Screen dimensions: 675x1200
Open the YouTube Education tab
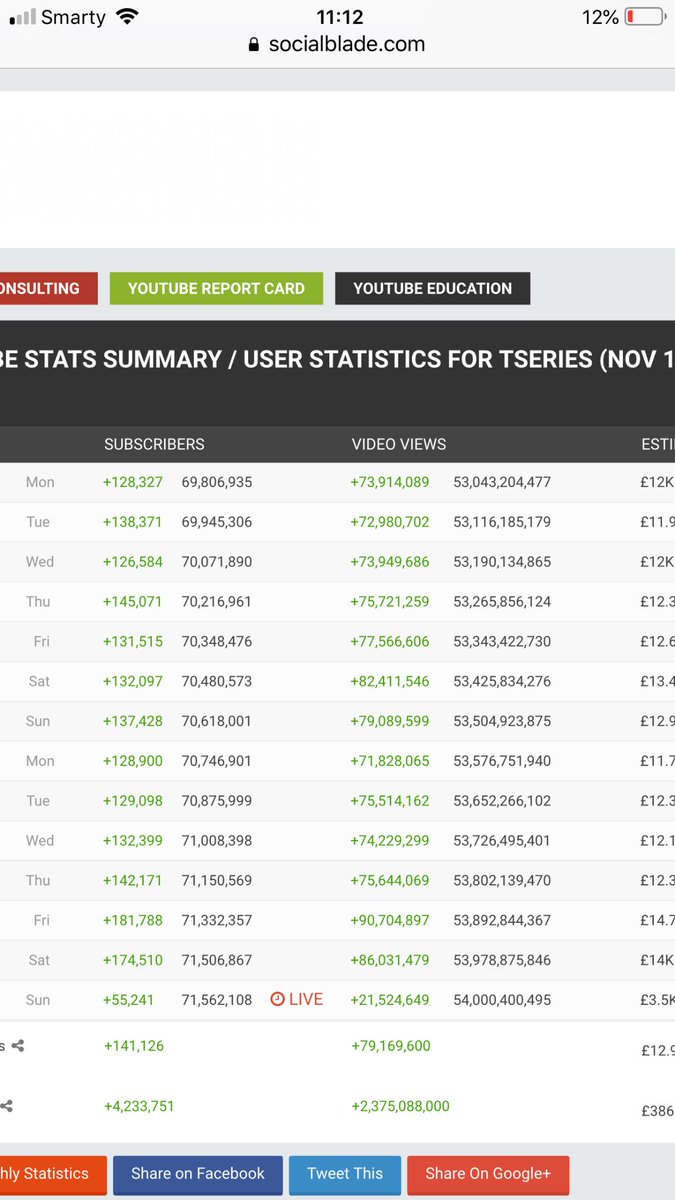[x=432, y=288]
